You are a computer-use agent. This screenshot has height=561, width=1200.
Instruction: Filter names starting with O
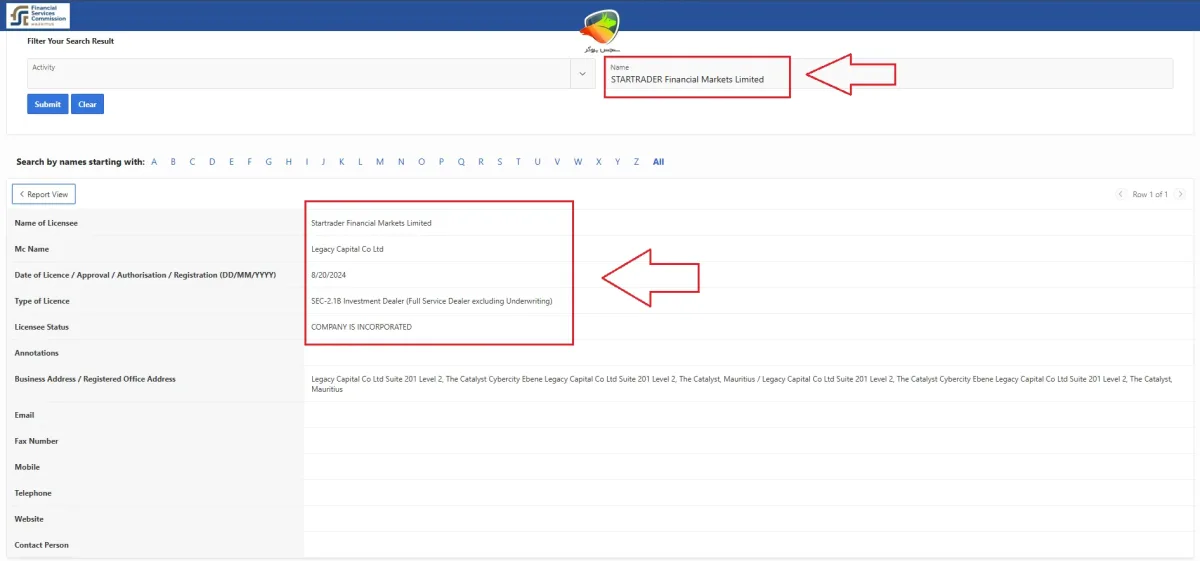[x=422, y=162]
